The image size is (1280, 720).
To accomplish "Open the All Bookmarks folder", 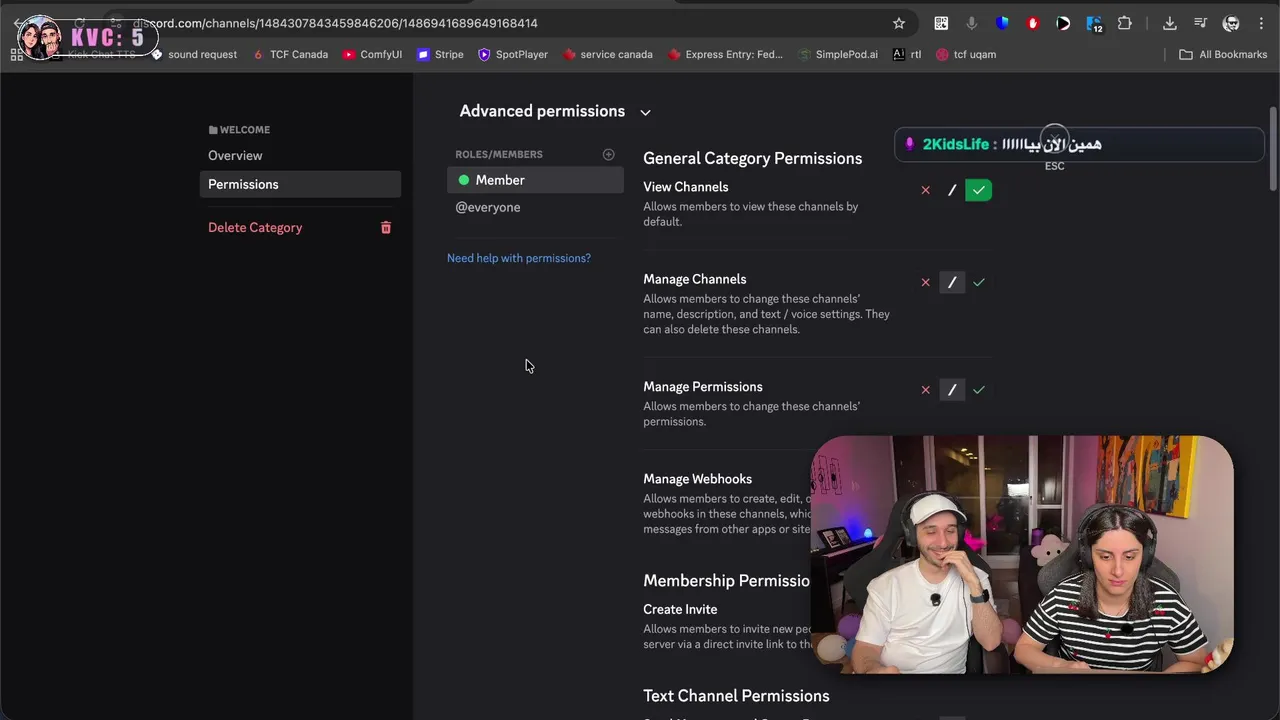I will [x=1223, y=54].
